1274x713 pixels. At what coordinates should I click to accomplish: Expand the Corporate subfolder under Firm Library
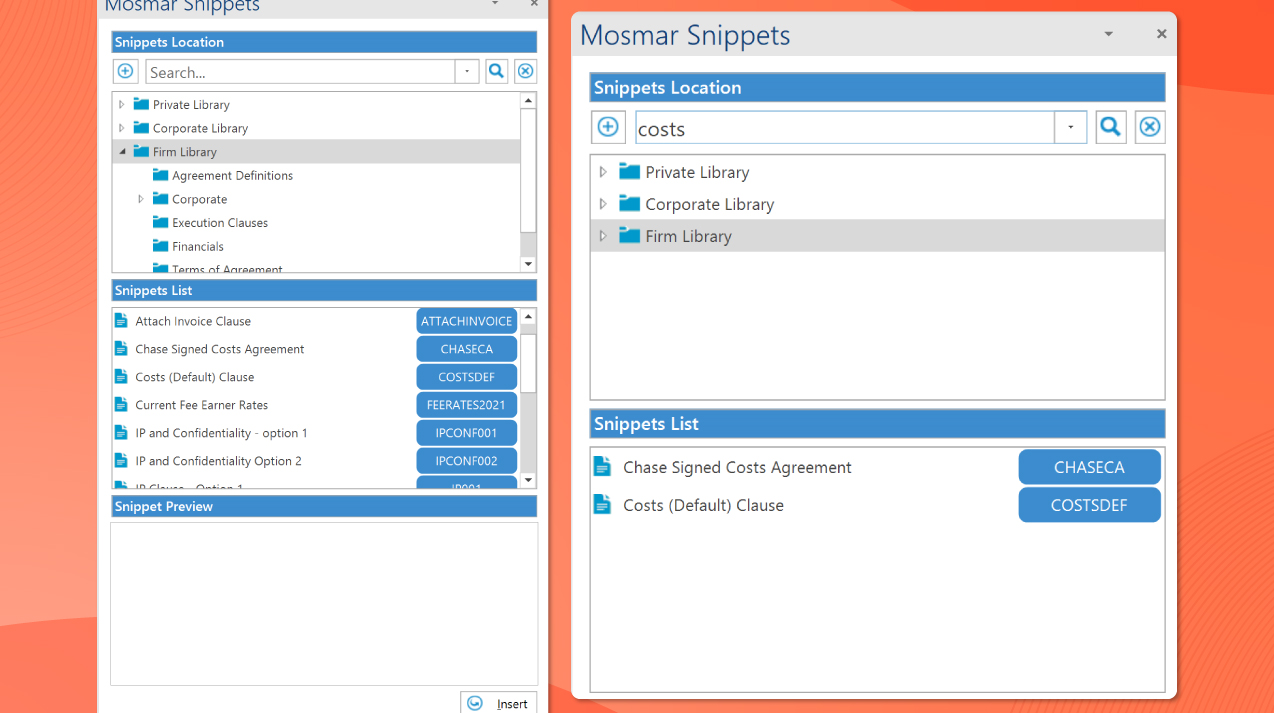pyautogui.click(x=141, y=199)
